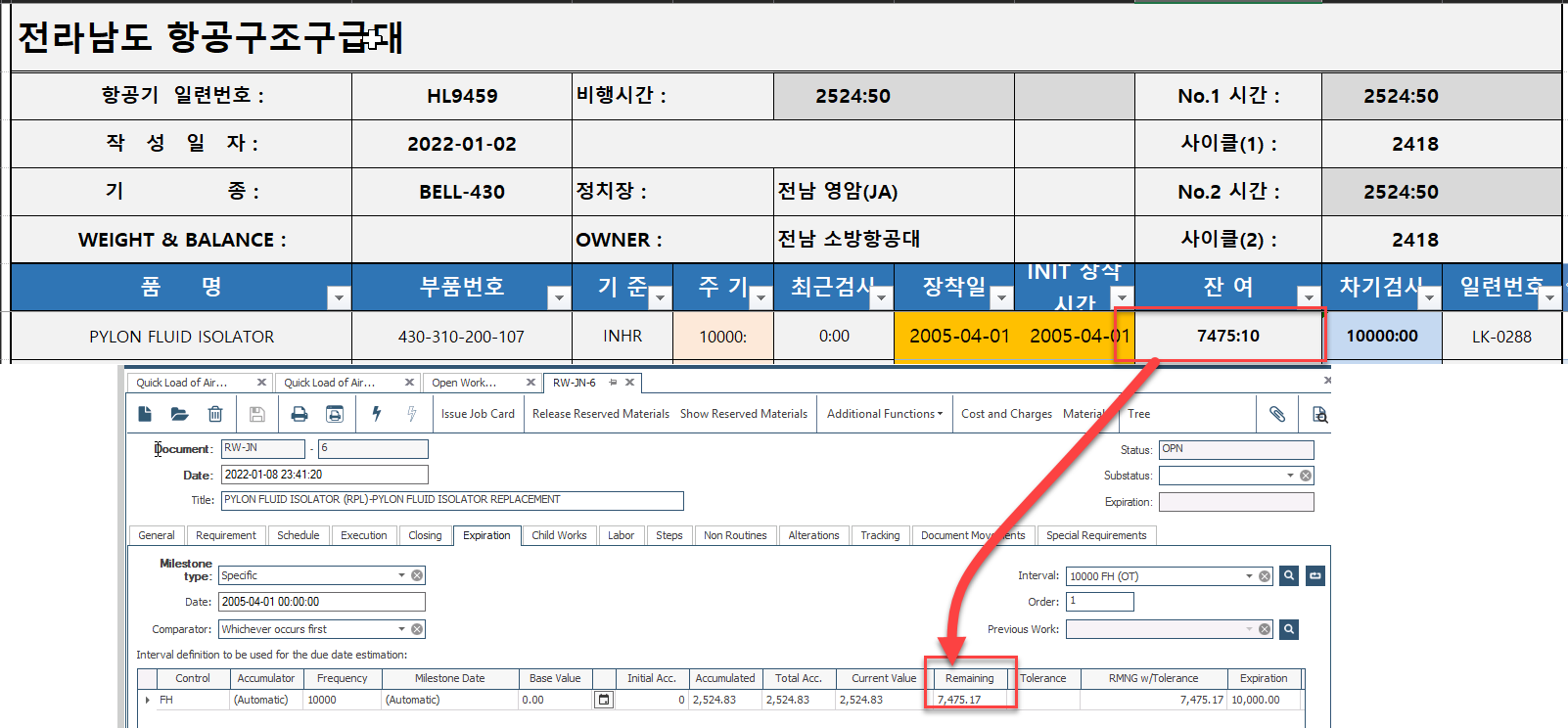Screen dimensions: 1568x728
Task: Click the Order input field
Action: 1100,602
